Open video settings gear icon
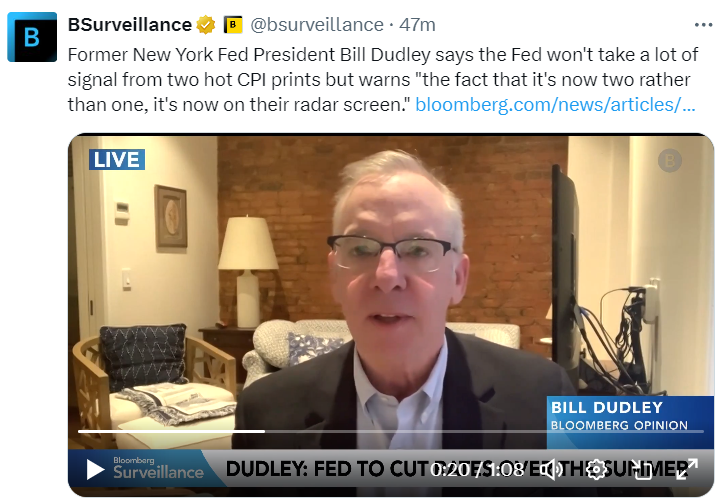The image size is (724, 503). click(x=596, y=470)
